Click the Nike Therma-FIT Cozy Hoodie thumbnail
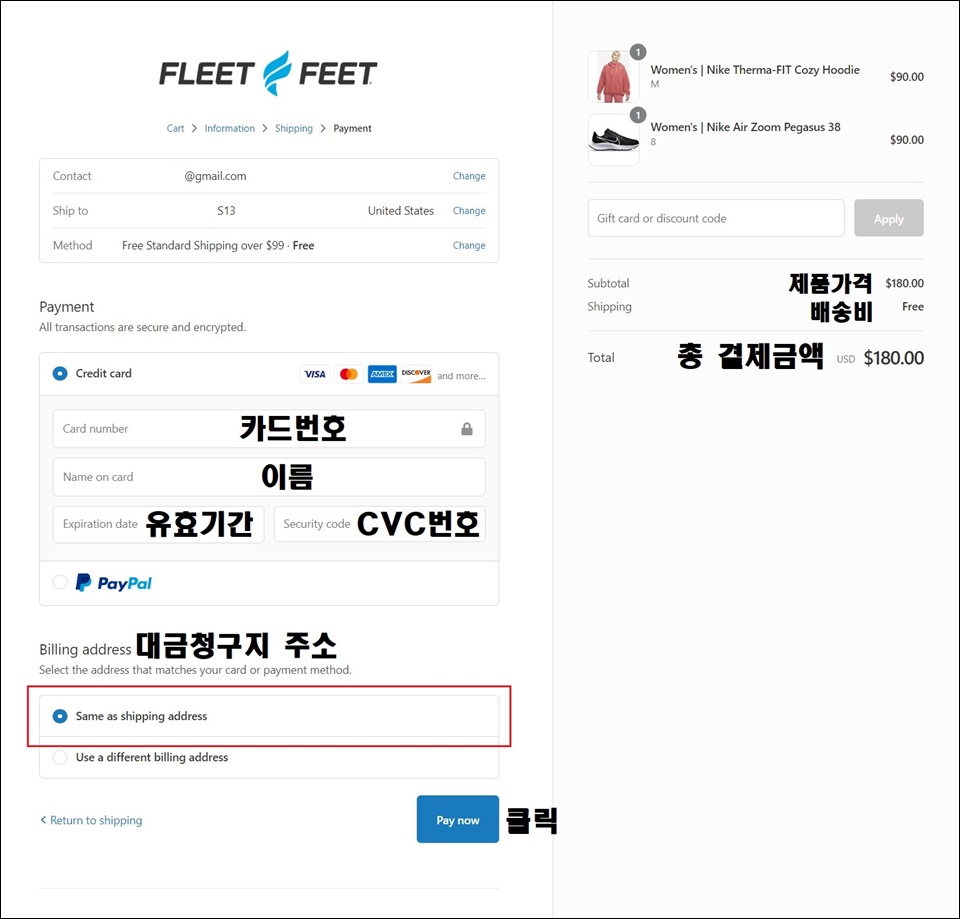The image size is (960, 919). [x=613, y=77]
